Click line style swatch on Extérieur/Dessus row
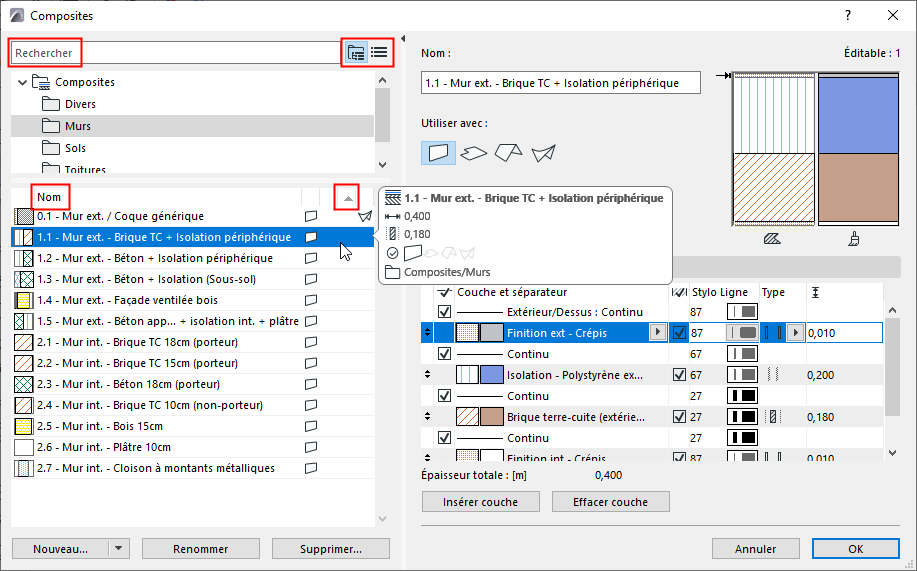Screen dimensions: 917x571 coord(742,312)
